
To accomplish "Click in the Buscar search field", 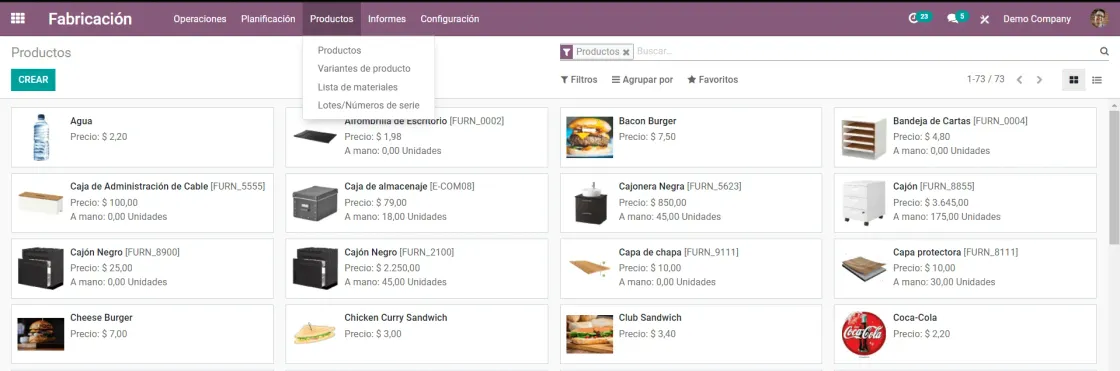I will (866, 51).
